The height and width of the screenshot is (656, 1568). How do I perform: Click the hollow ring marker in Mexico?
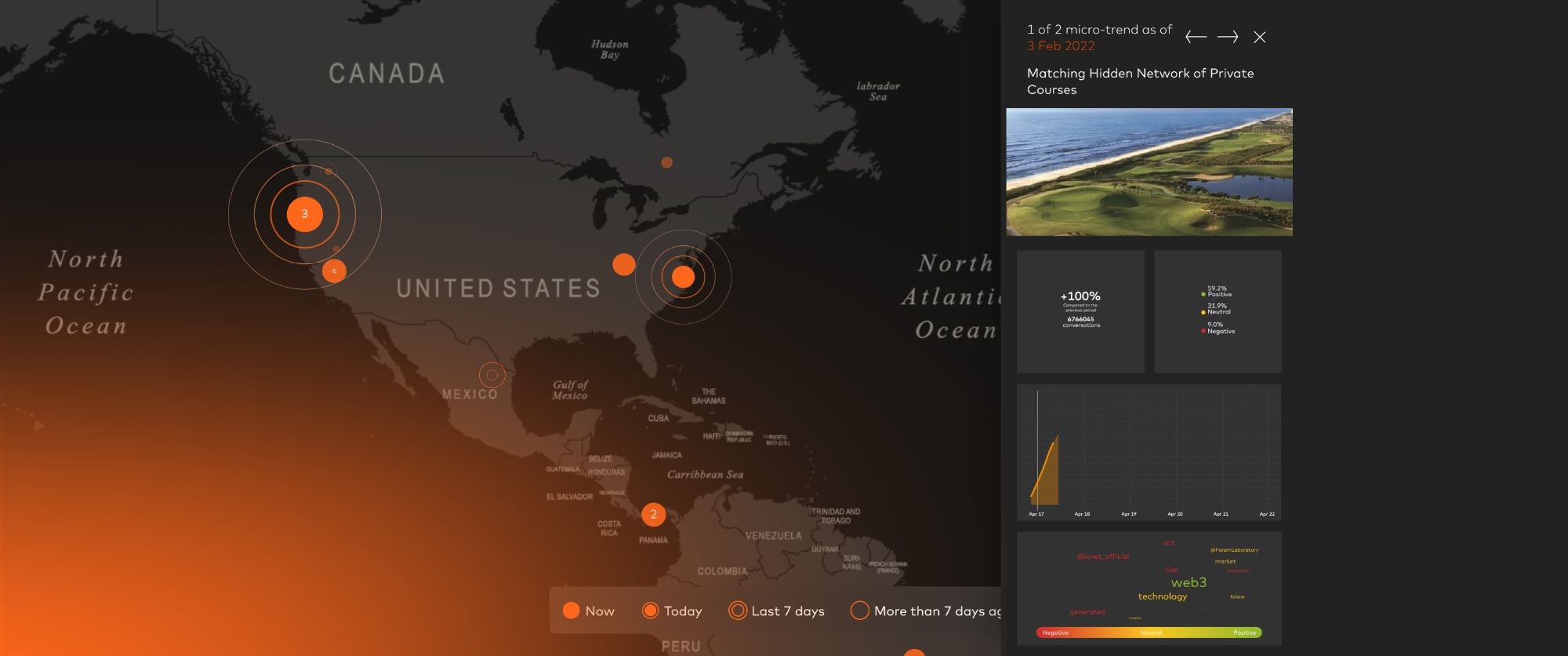[492, 375]
